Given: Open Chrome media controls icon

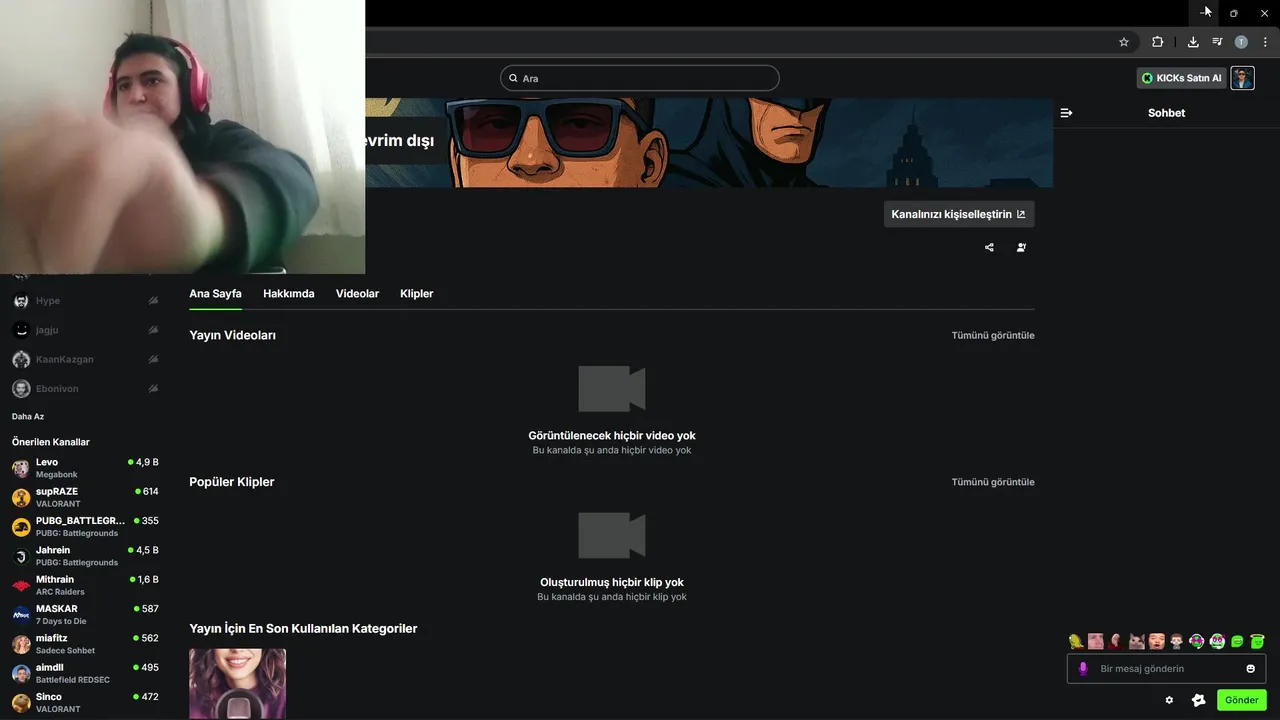Looking at the screenshot, I should coord(1217,42).
